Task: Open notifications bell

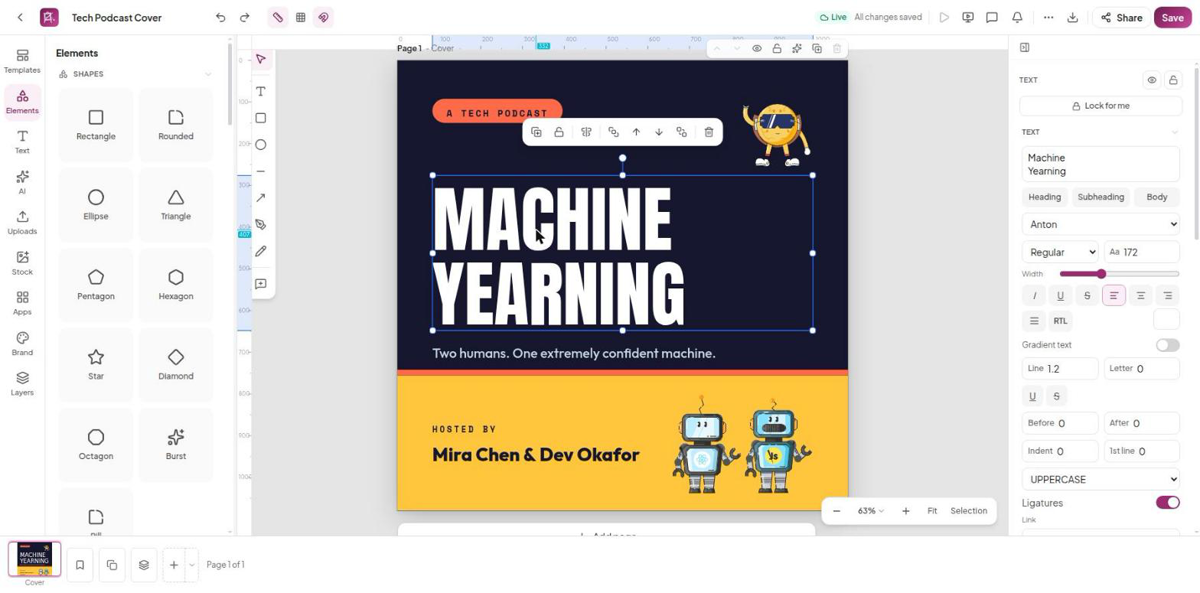Action: click(1017, 17)
